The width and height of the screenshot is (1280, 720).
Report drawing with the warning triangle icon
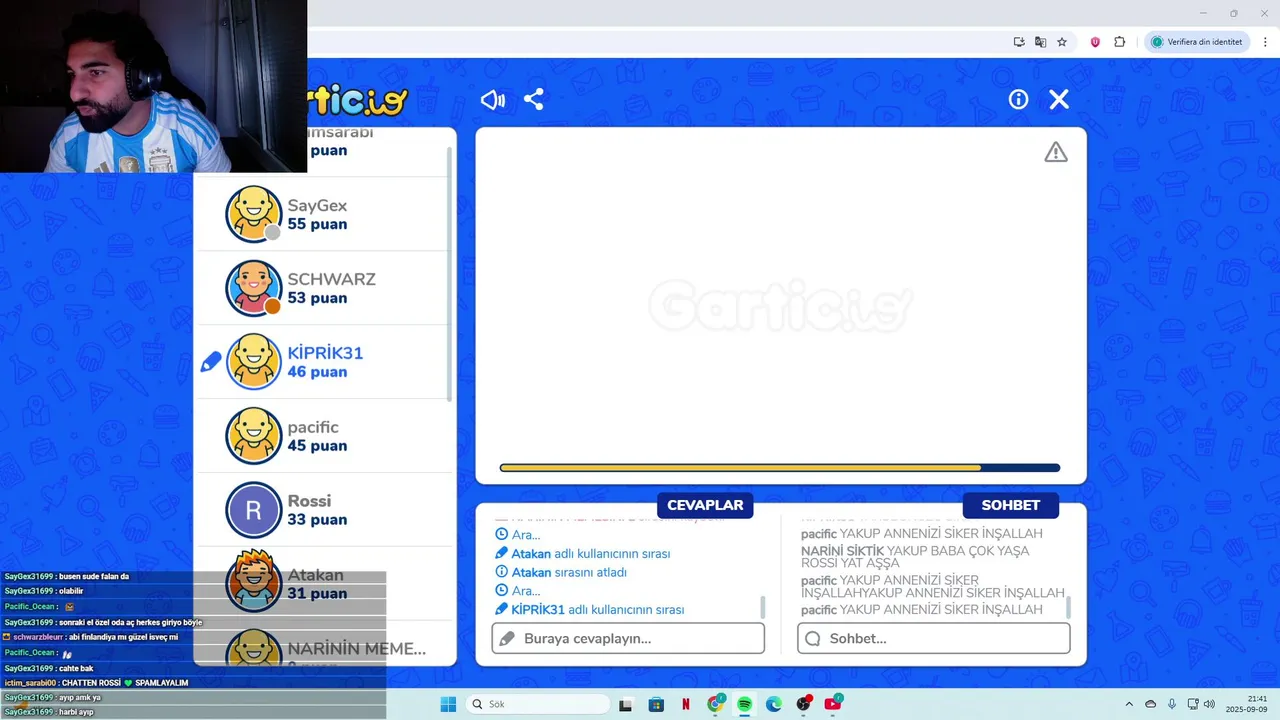pos(1056,152)
